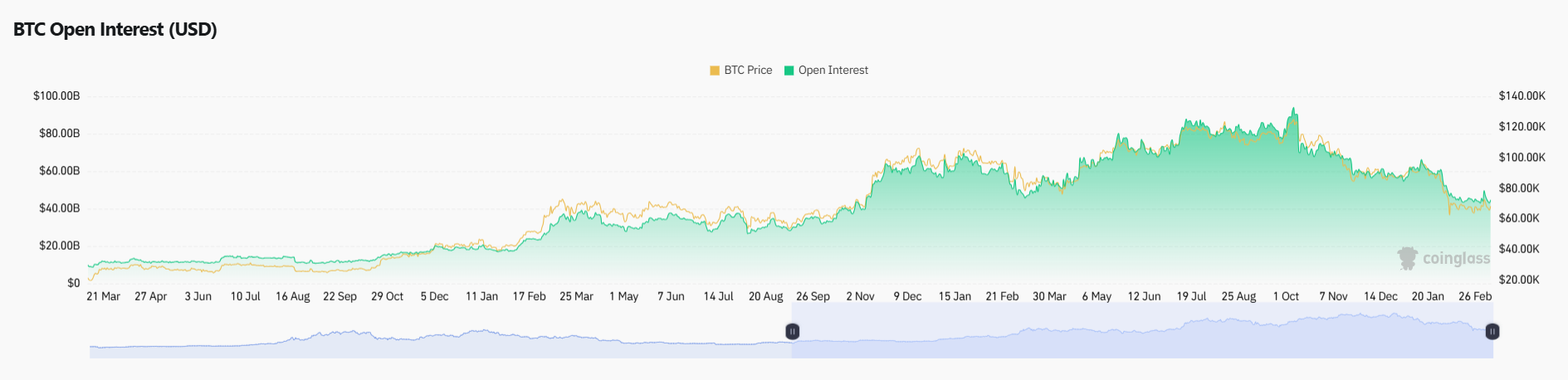Click the $40.00K price axis value

click(1519, 249)
